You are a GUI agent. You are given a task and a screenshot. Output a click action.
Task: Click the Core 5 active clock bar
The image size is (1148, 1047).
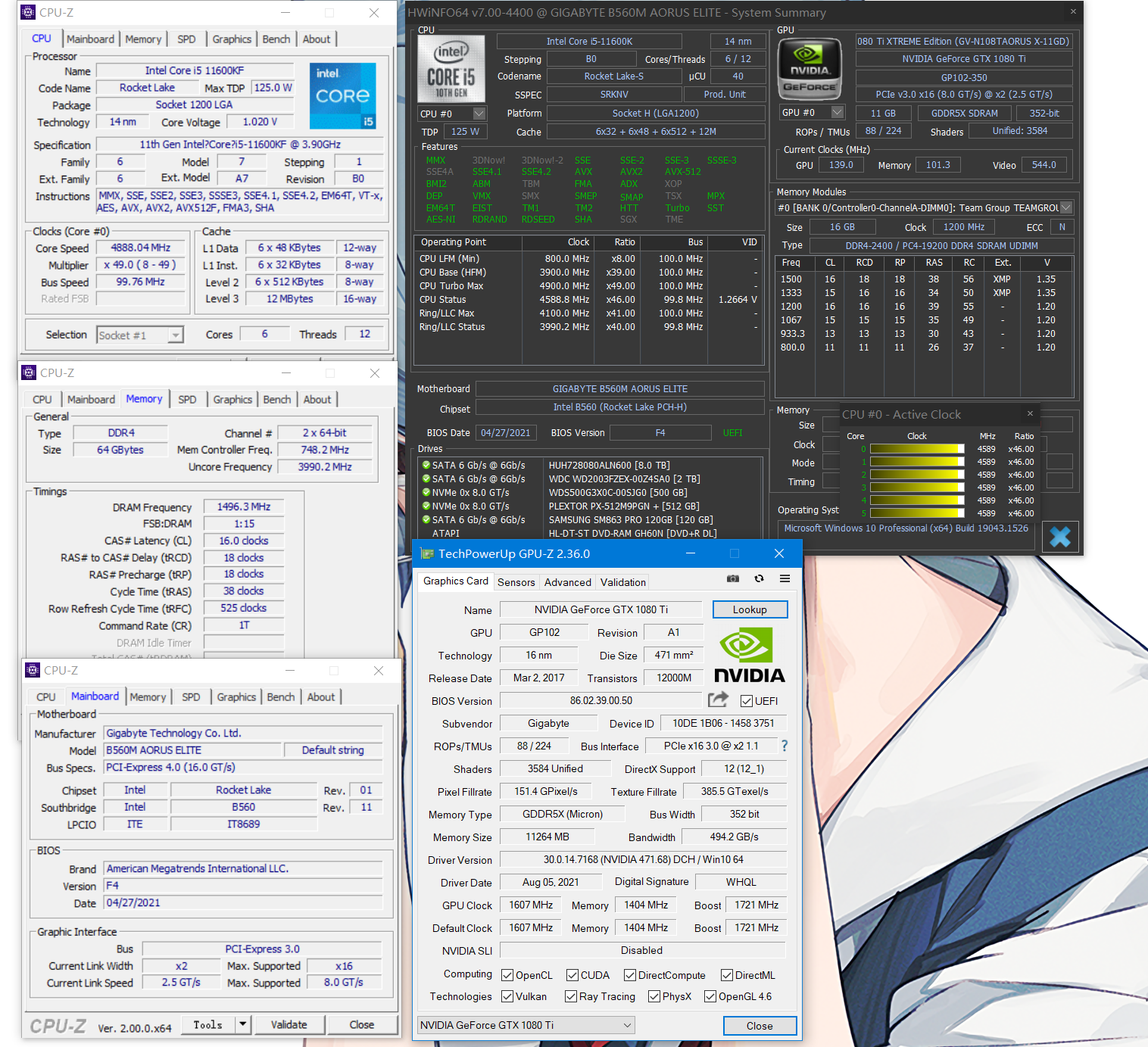click(x=917, y=513)
